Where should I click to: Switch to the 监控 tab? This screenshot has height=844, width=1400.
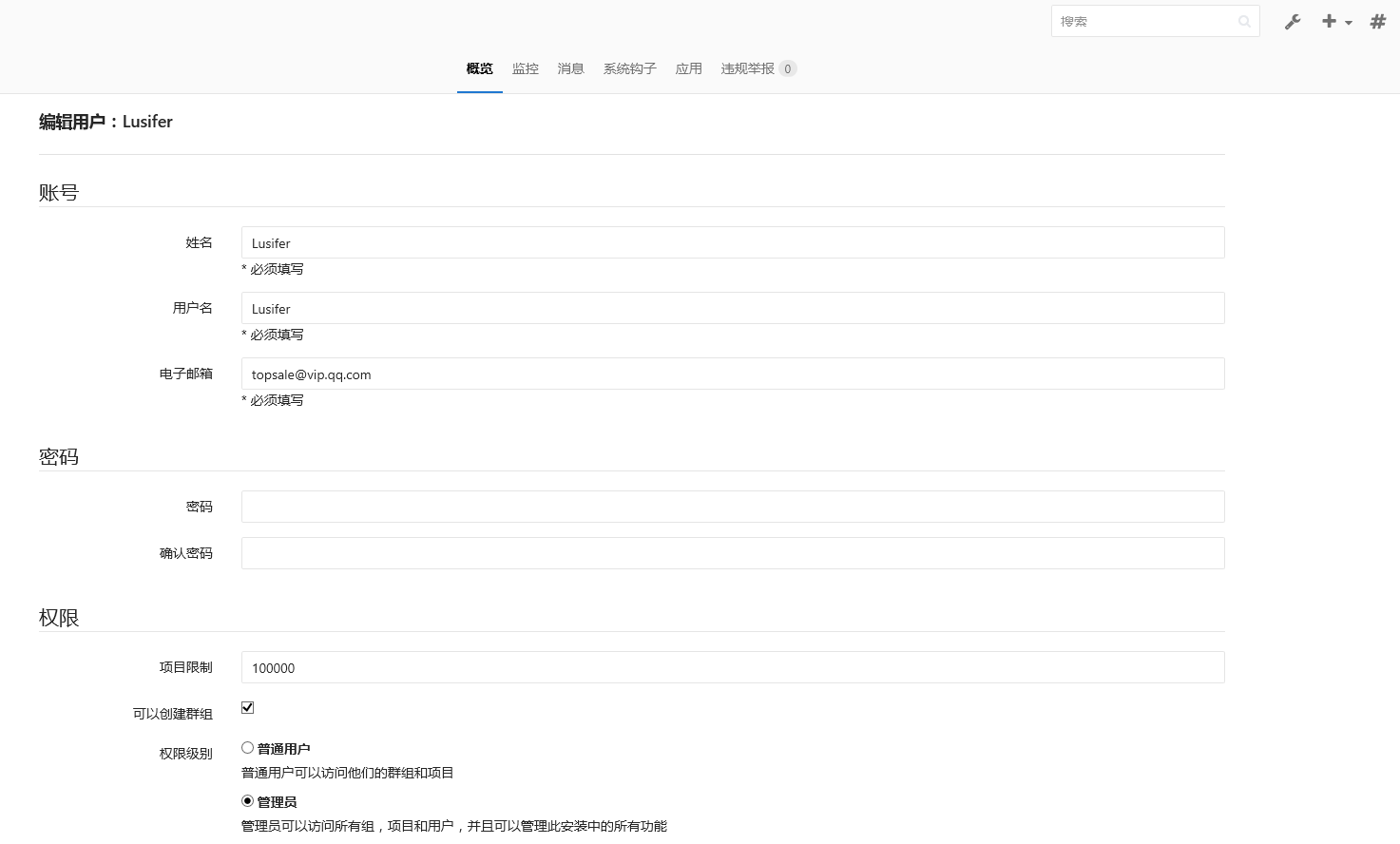pyautogui.click(x=526, y=68)
